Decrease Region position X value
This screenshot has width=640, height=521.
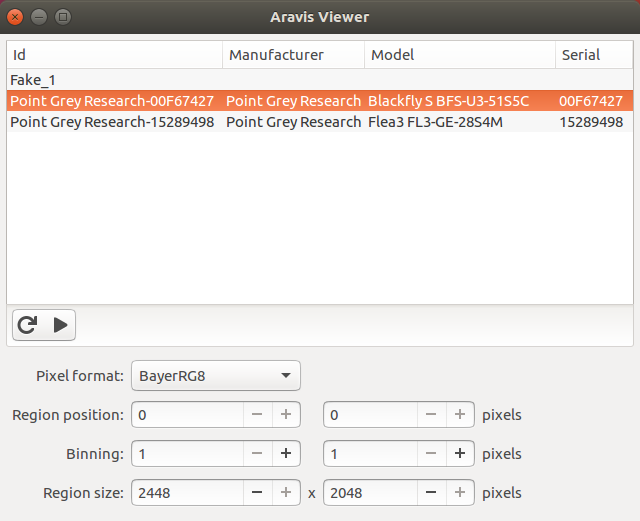pyautogui.click(x=257, y=415)
